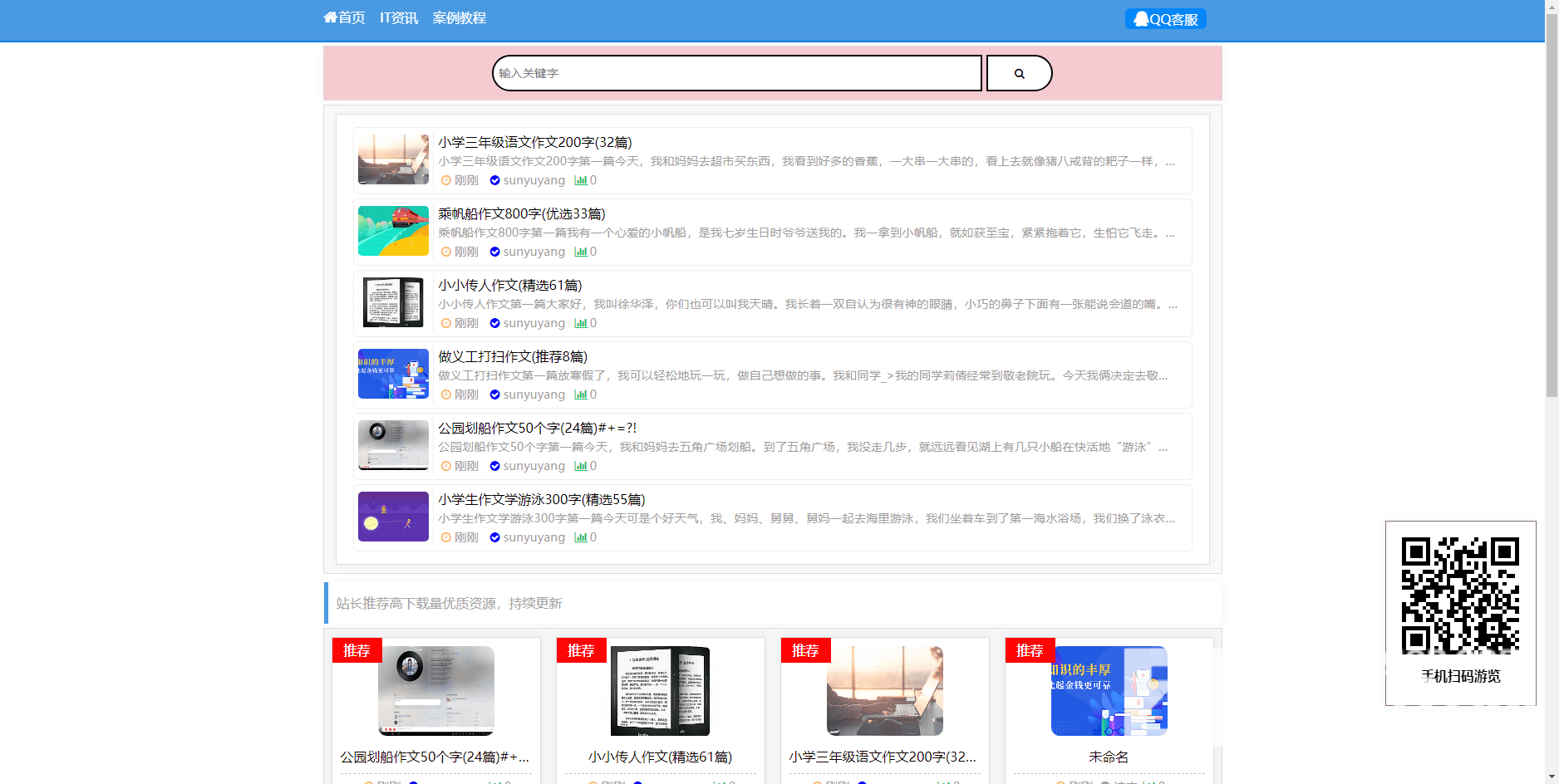
Task: Click the train thumbnail for 乘帆船作文
Action: [393, 231]
